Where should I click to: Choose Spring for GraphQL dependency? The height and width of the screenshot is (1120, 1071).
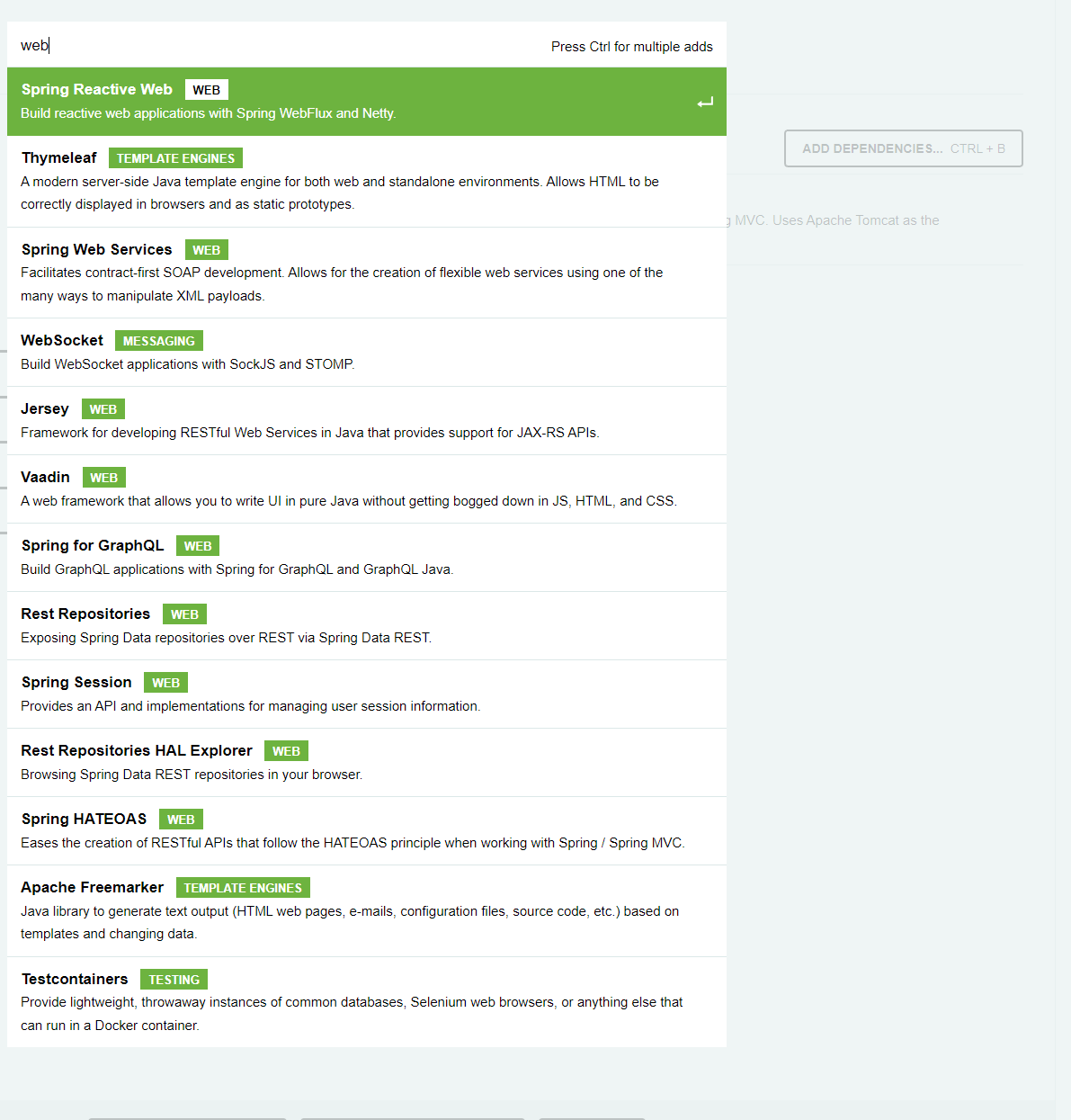click(367, 558)
